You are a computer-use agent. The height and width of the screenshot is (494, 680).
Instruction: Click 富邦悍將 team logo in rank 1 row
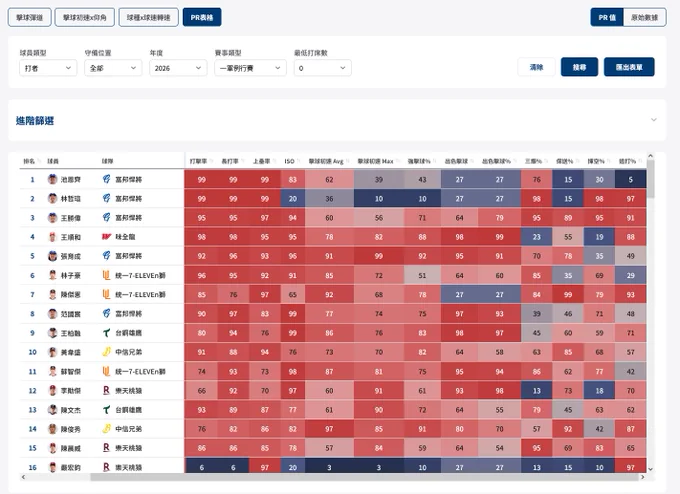point(107,179)
